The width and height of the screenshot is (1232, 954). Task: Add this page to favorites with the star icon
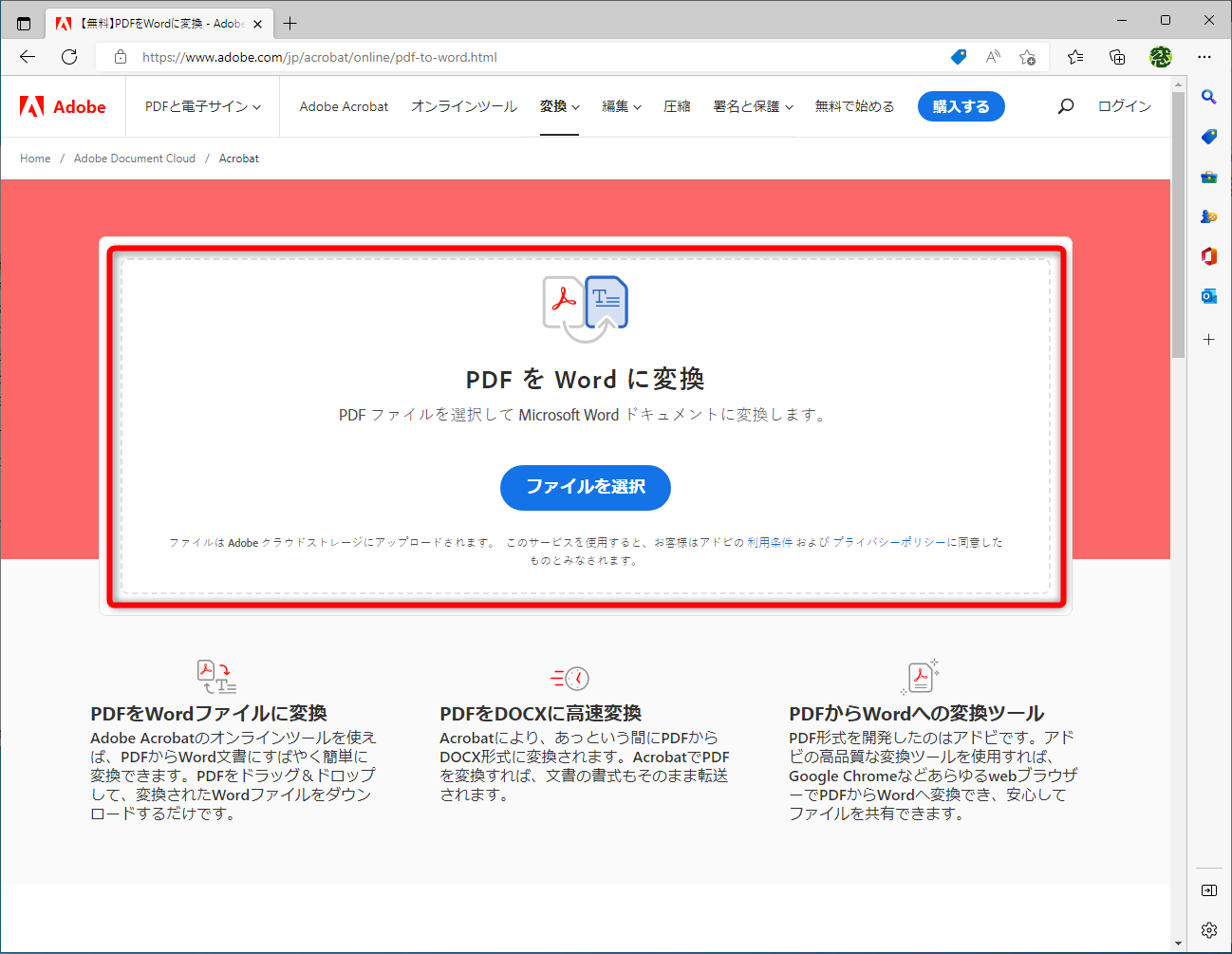coord(1028,57)
